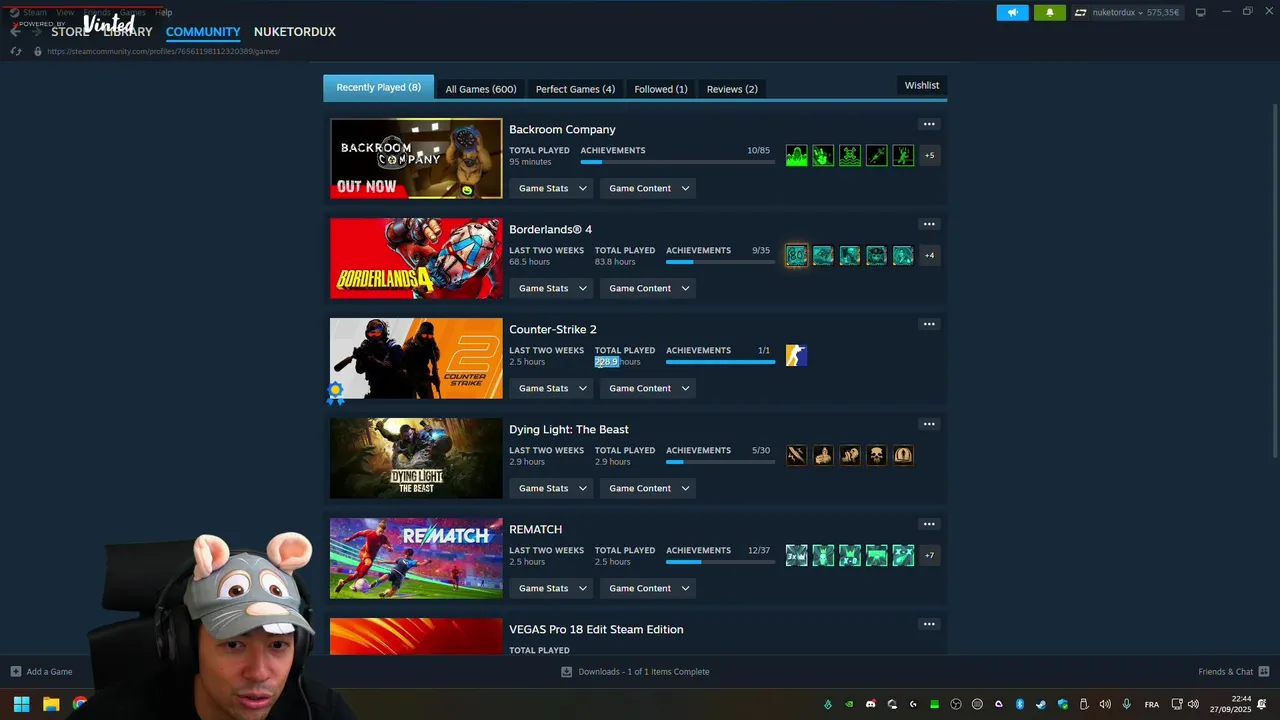Switch to Big Picture mode icon
The height and width of the screenshot is (720, 1280).
1201,12
